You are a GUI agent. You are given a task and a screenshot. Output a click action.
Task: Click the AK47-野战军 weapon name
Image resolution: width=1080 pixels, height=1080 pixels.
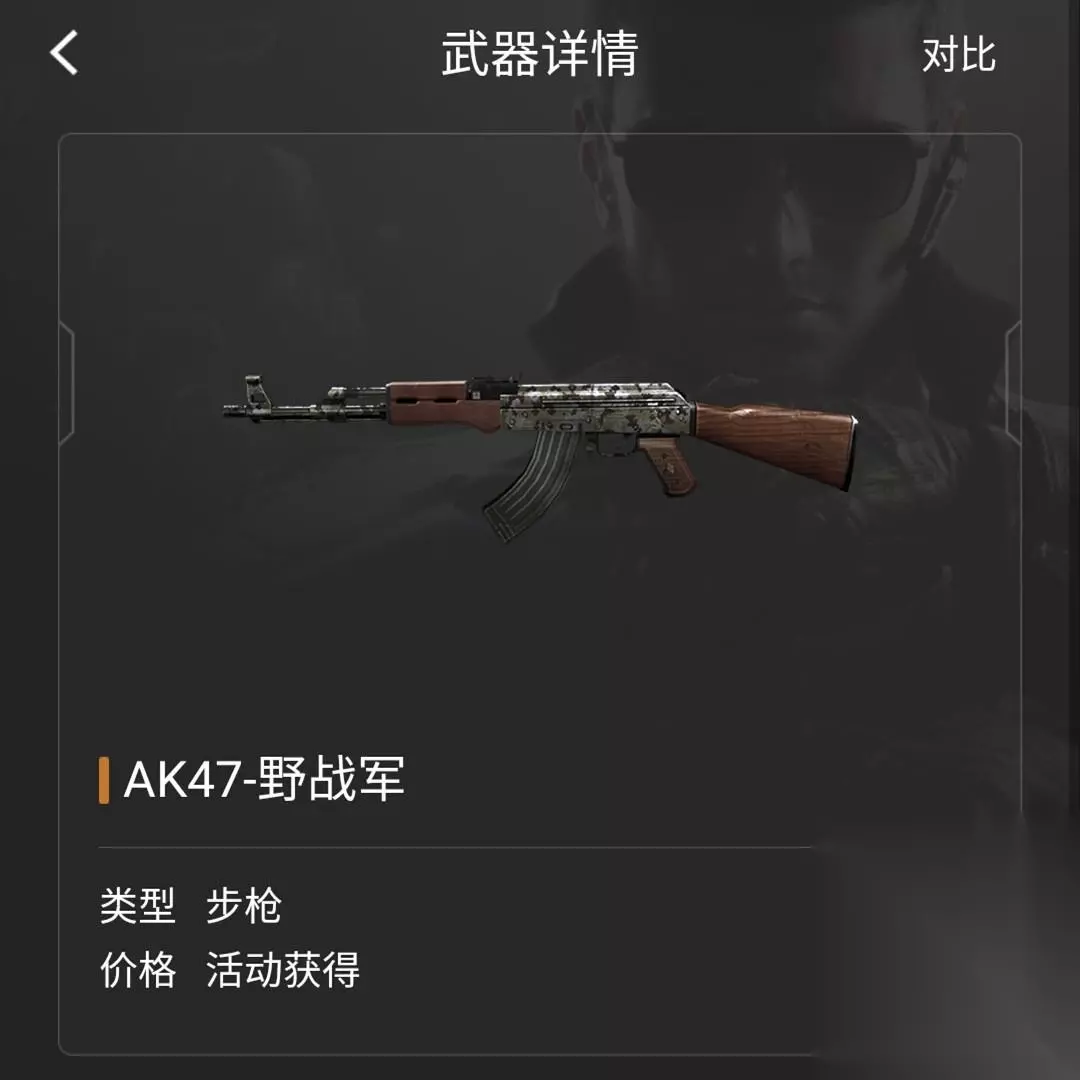(x=264, y=780)
